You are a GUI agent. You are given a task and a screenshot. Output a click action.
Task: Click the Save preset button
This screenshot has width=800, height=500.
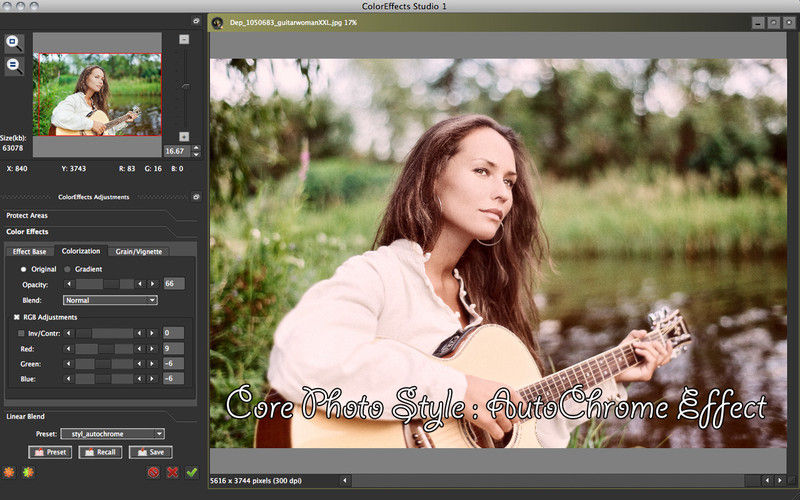coord(151,452)
